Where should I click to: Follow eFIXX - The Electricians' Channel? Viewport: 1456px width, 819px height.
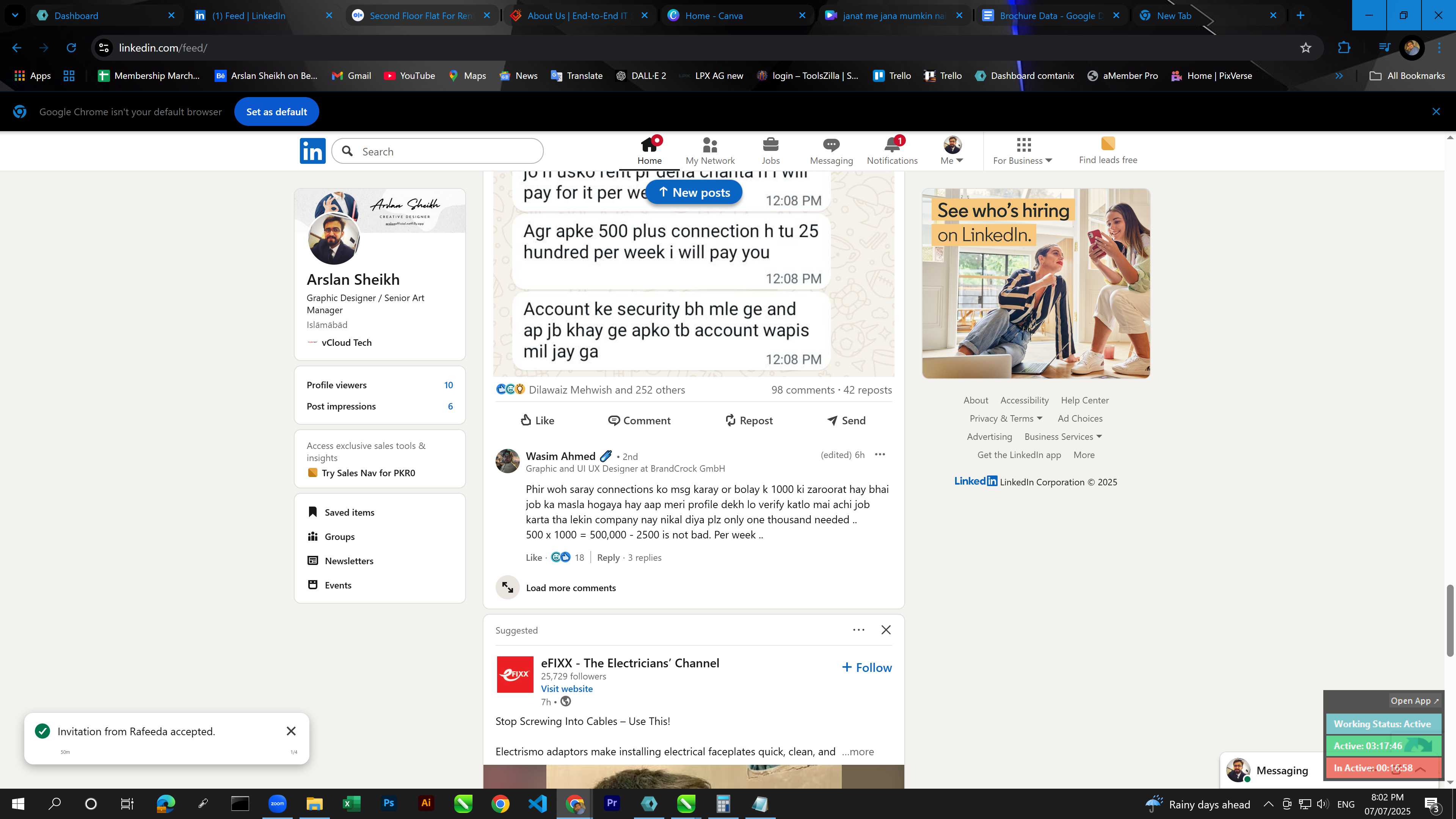(x=866, y=668)
